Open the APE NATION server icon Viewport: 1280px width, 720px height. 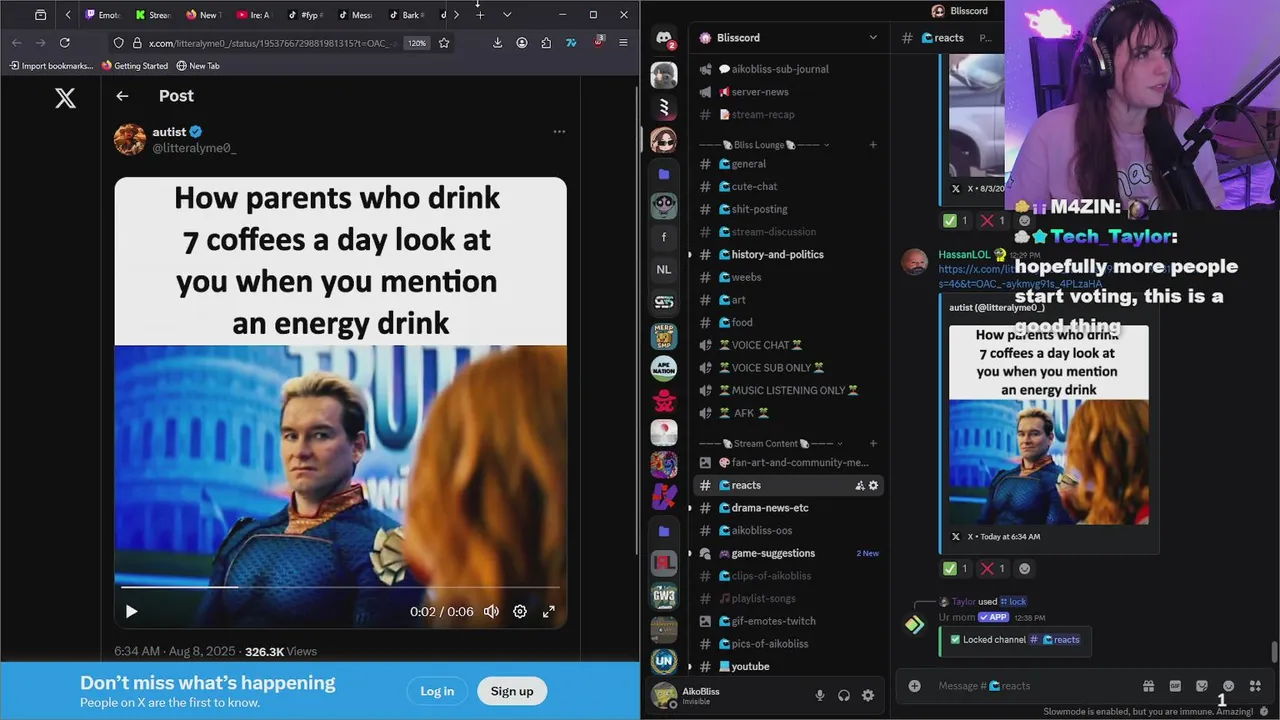(x=664, y=368)
